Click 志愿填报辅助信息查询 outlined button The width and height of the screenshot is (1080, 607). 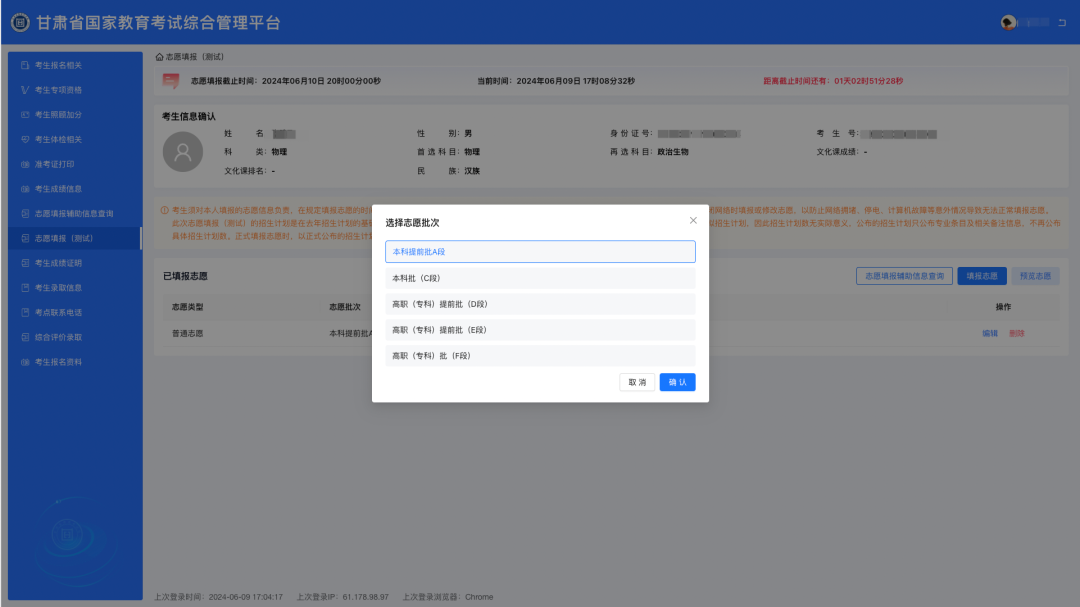click(904, 276)
